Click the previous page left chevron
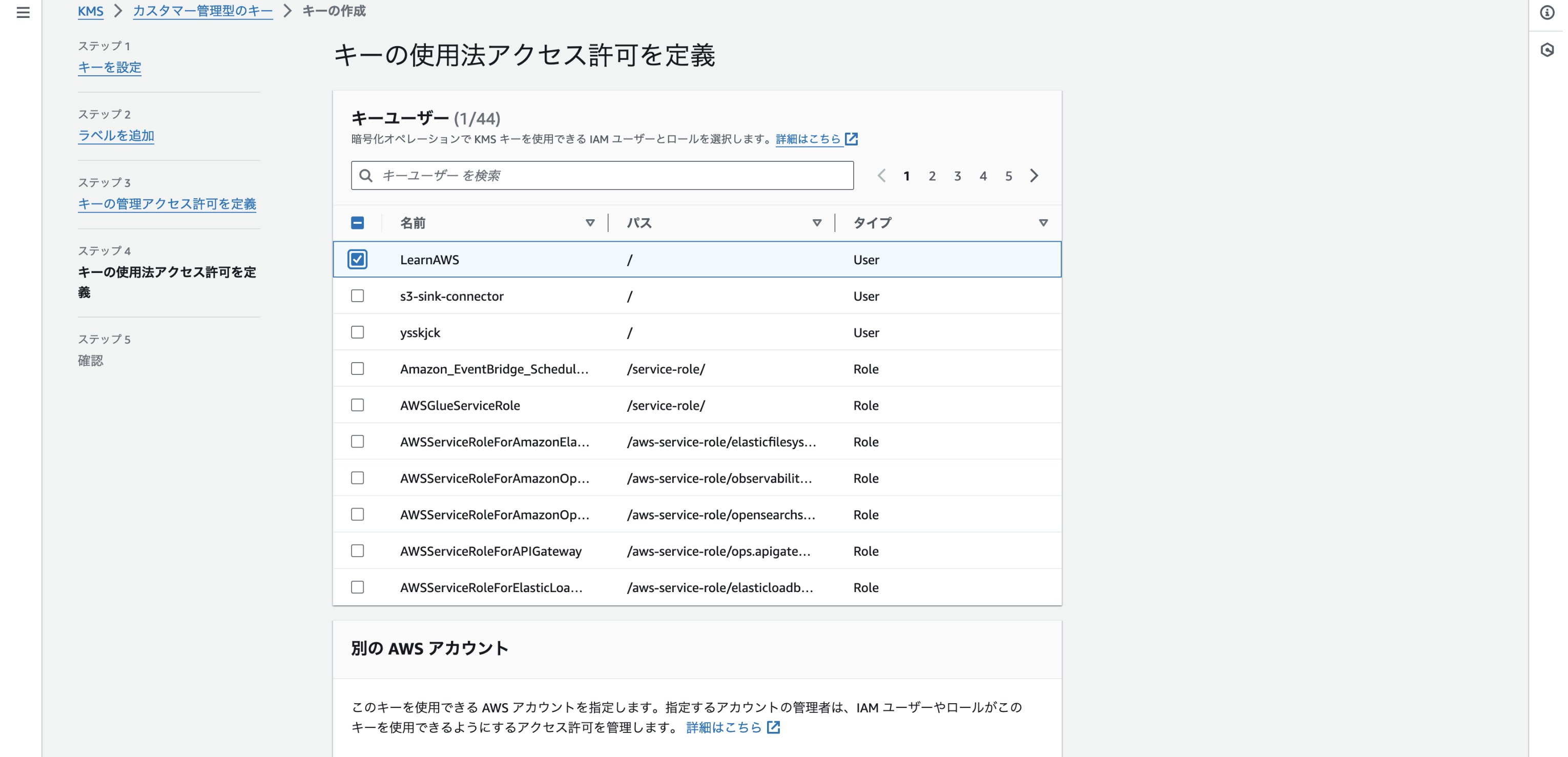This screenshot has height=757, width=1568. click(881, 176)
